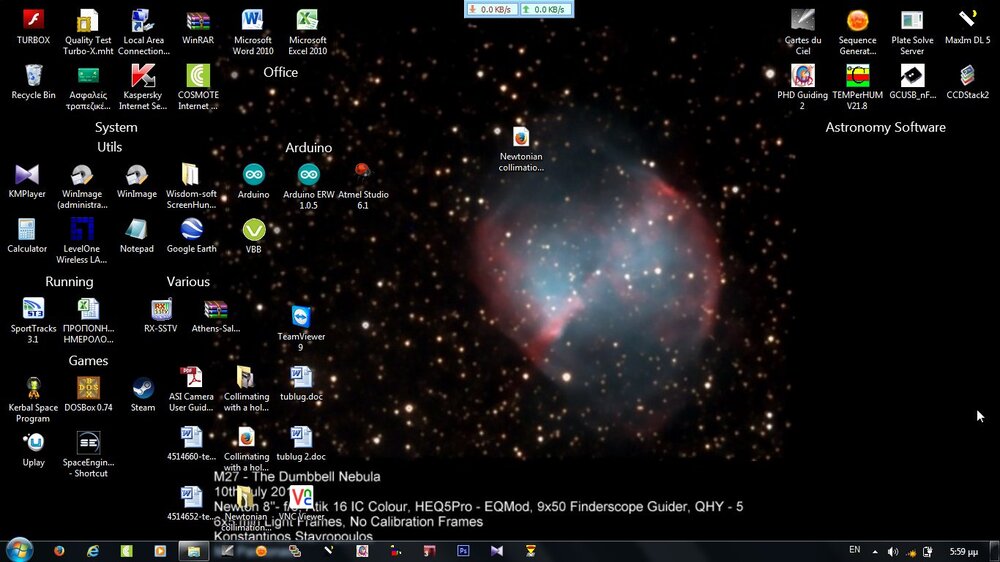Select the Sequence Generator desktop icon
1000x562 pixels.
(857, 21)
